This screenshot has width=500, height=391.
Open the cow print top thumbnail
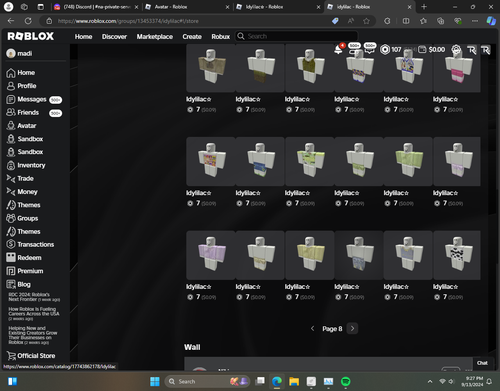[x=457, y=255]
